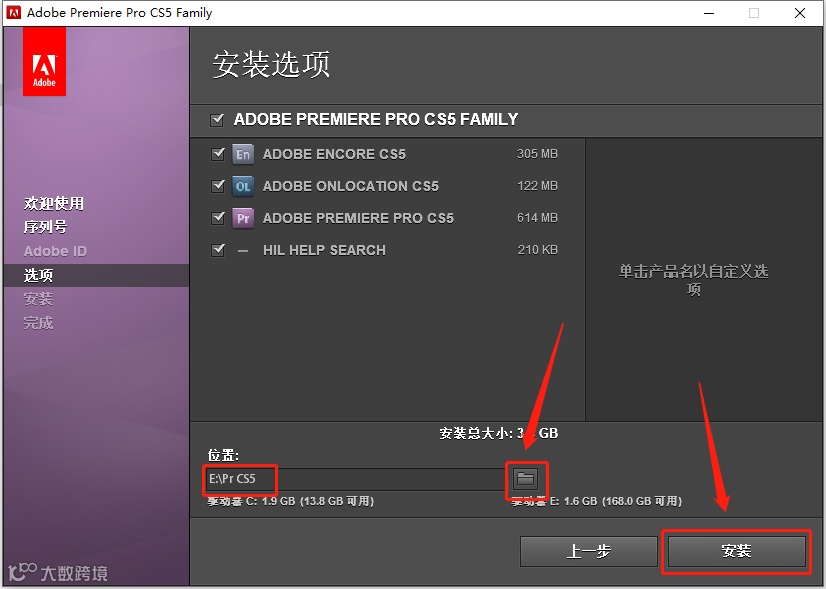
Task: Click the E: drive space info text
Action: 597,501
